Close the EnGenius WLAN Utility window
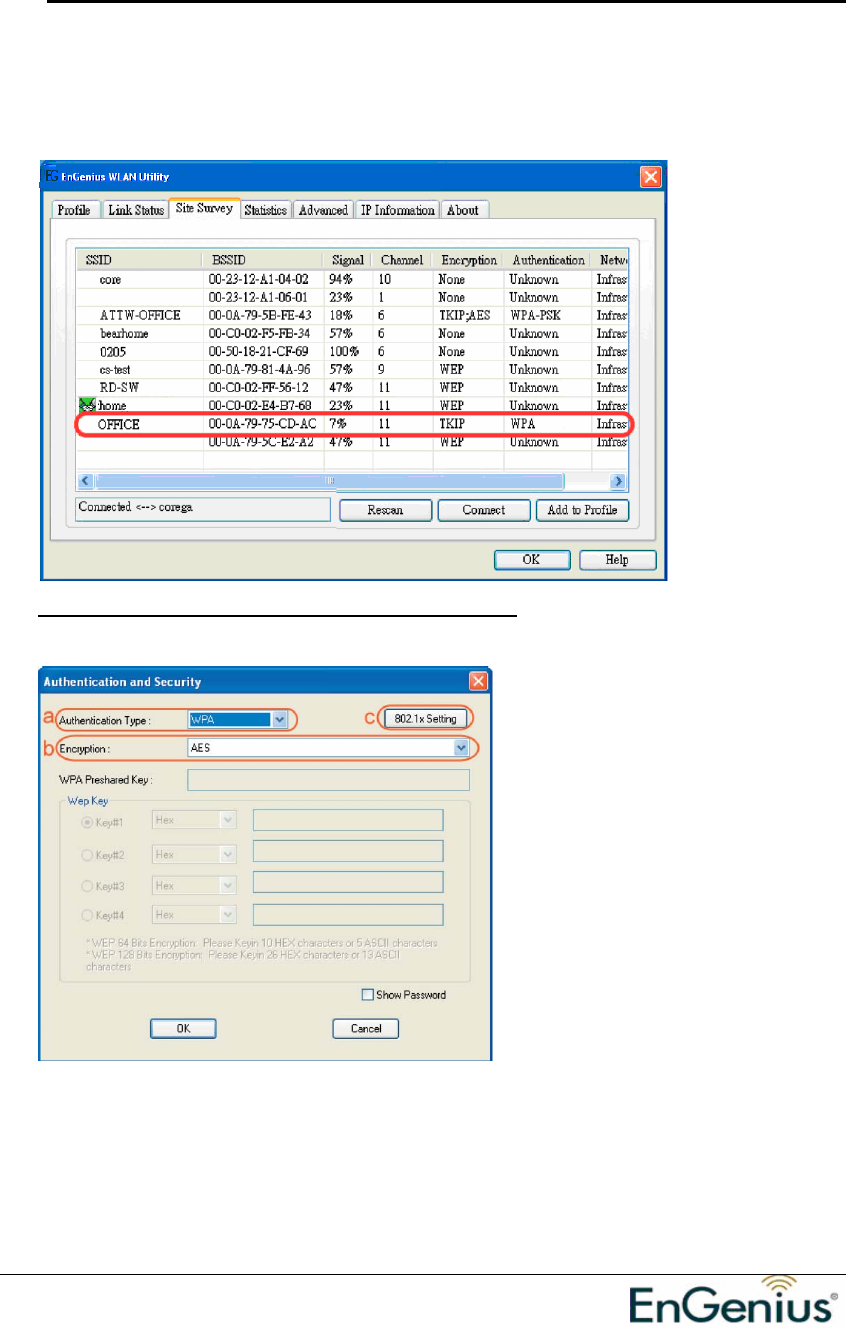Image resolution: width=846 pixels, height=1328 pixels. (650, 177)
